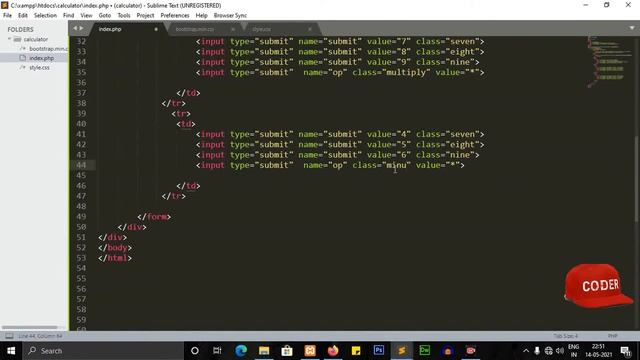Open the Find menu
This screenshot has width=640, height=360.
(x=69, y=16)
